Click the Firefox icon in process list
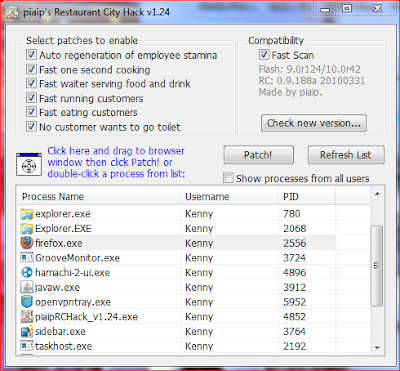This screenshot has width=400, height=371. [27, 243]
